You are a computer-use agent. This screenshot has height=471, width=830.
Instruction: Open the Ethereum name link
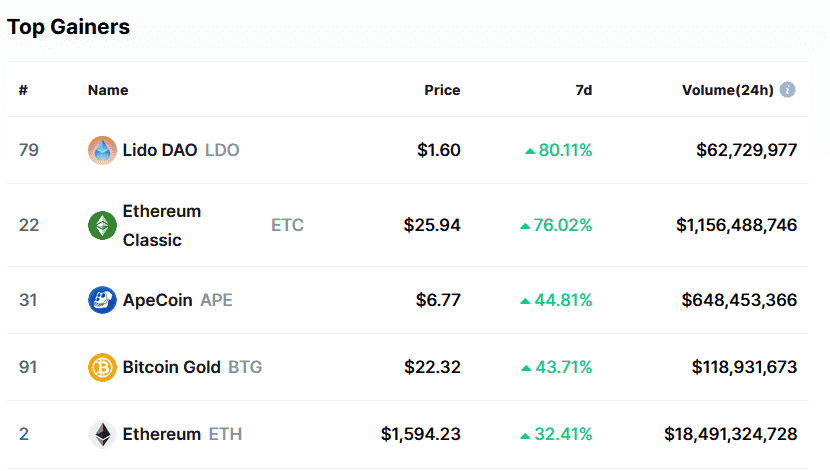161,434
